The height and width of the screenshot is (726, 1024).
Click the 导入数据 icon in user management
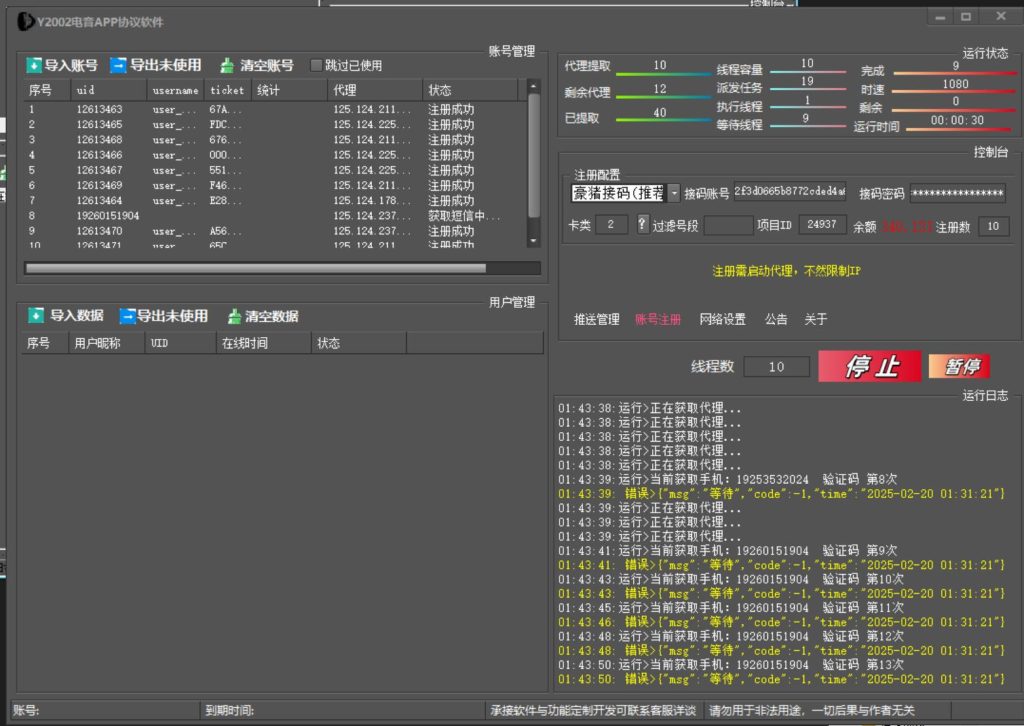click(x=36, y=316)
